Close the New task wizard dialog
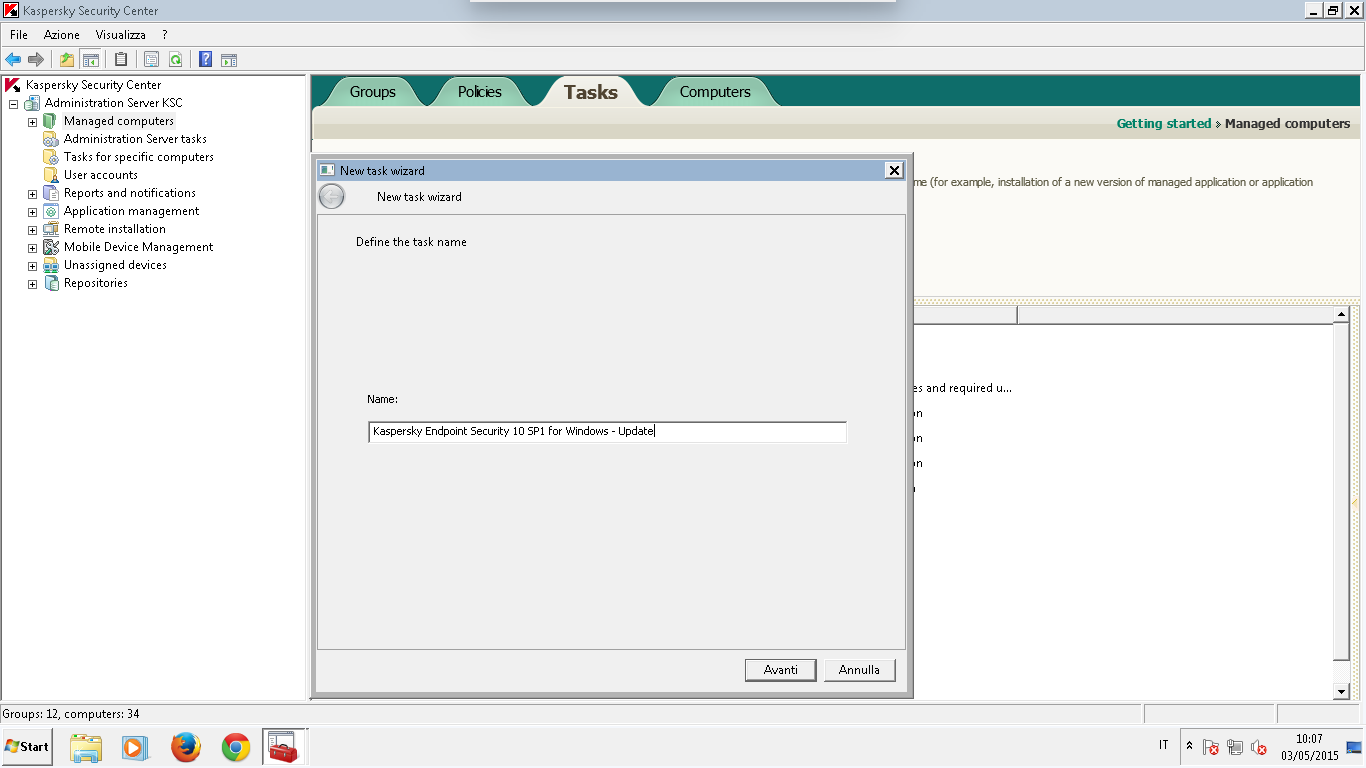This screenshot has width=1366, height=768. [894, 171]
